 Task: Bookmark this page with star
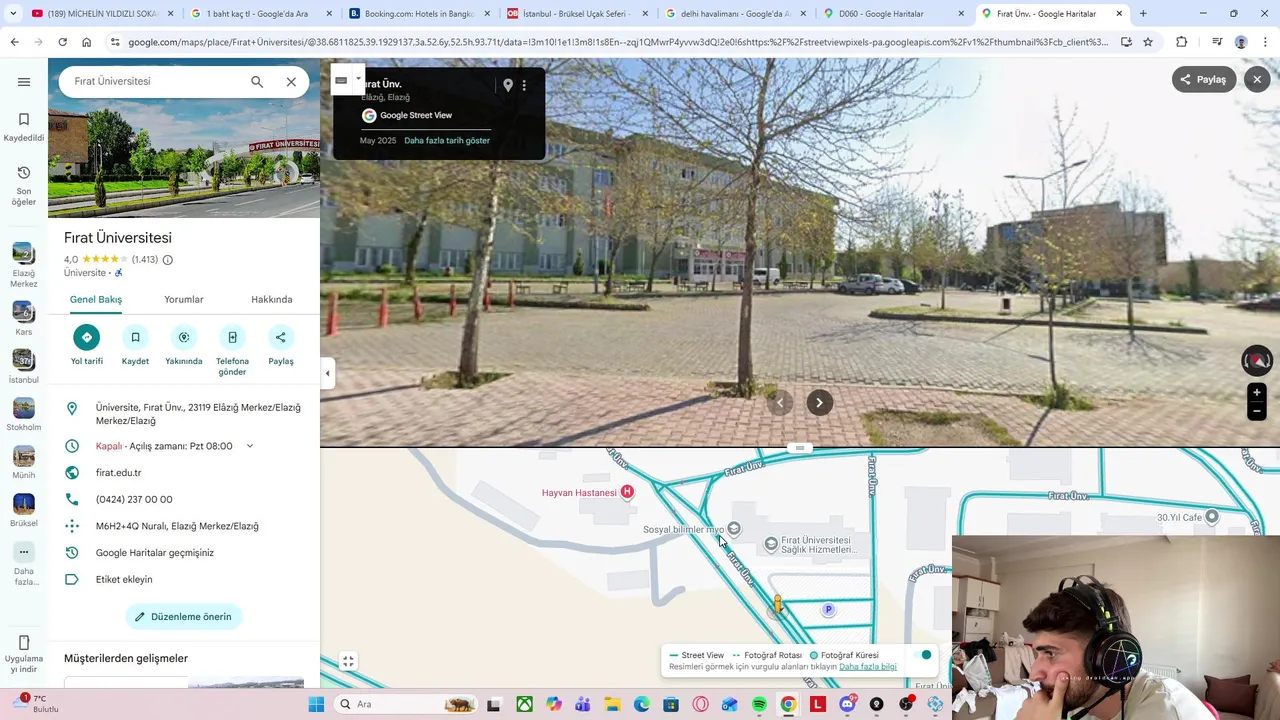tap(1148, 42)
